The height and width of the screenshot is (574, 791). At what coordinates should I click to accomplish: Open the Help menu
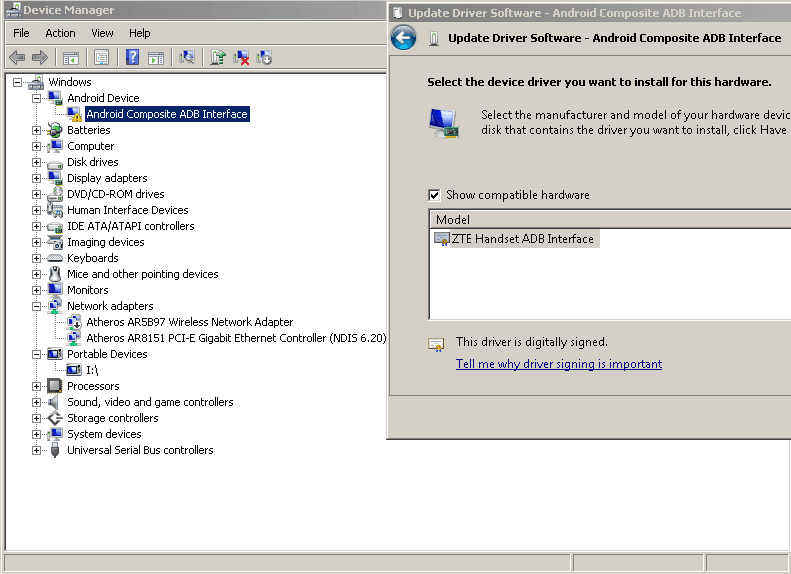[140, 33]
